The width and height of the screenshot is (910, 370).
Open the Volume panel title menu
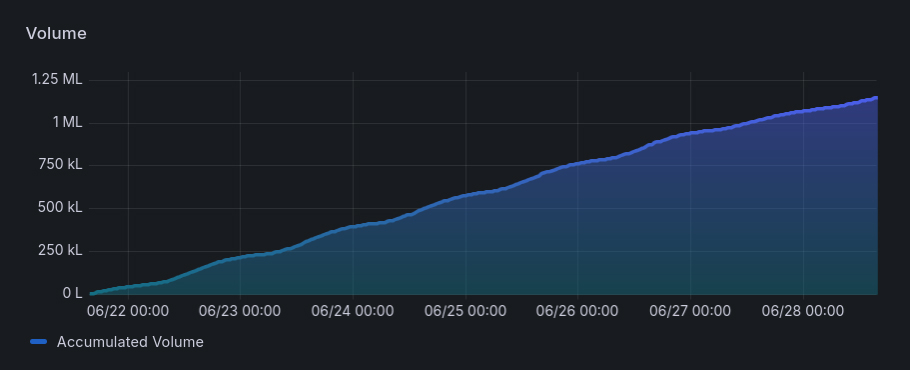[56, 34]
